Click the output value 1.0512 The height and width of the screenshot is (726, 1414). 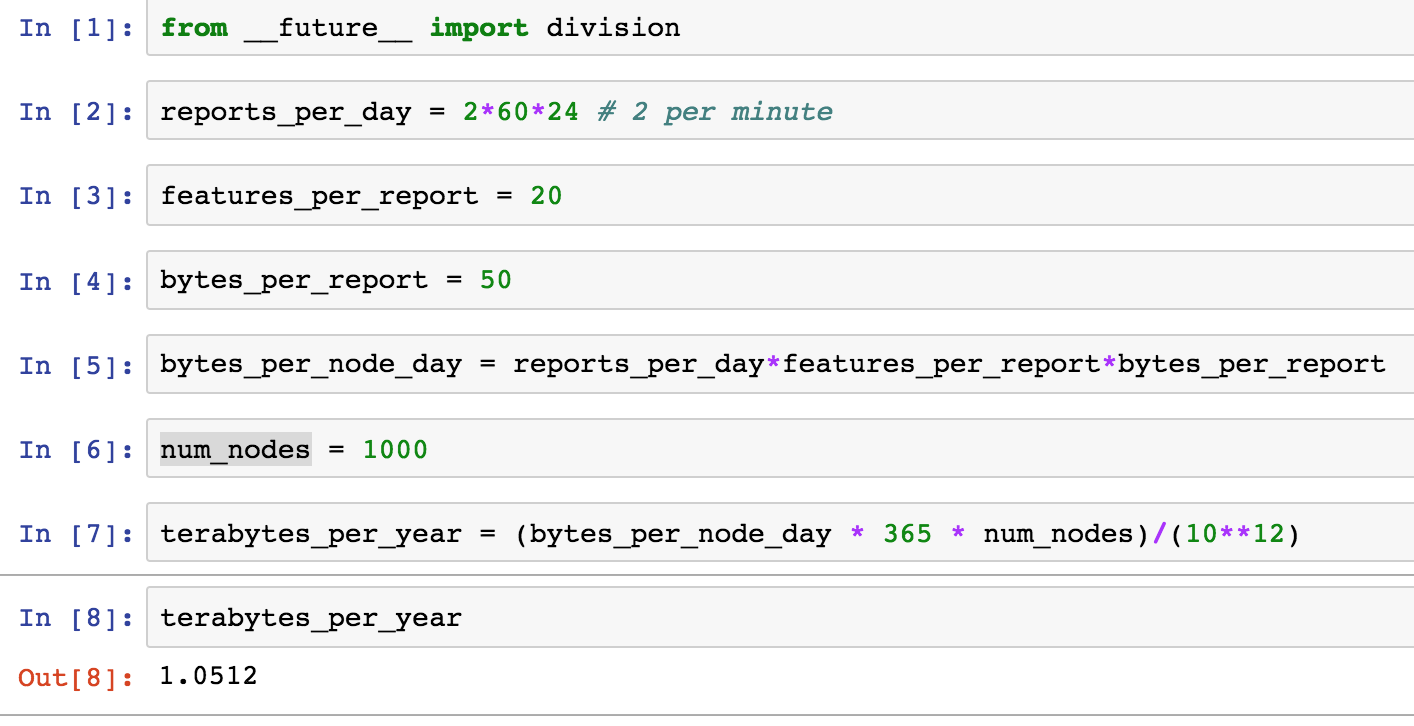[209, 676]
